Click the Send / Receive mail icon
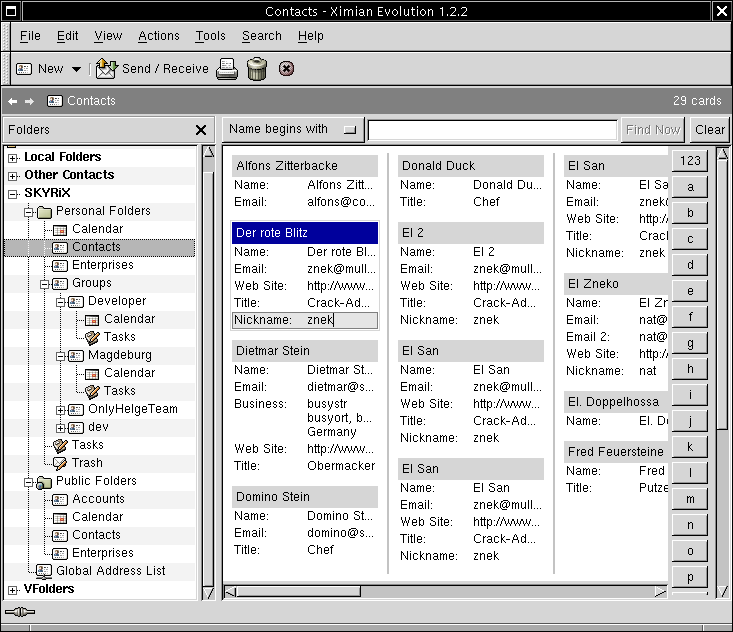Viewport: 733px width, 632px height. tap(106, 69)
